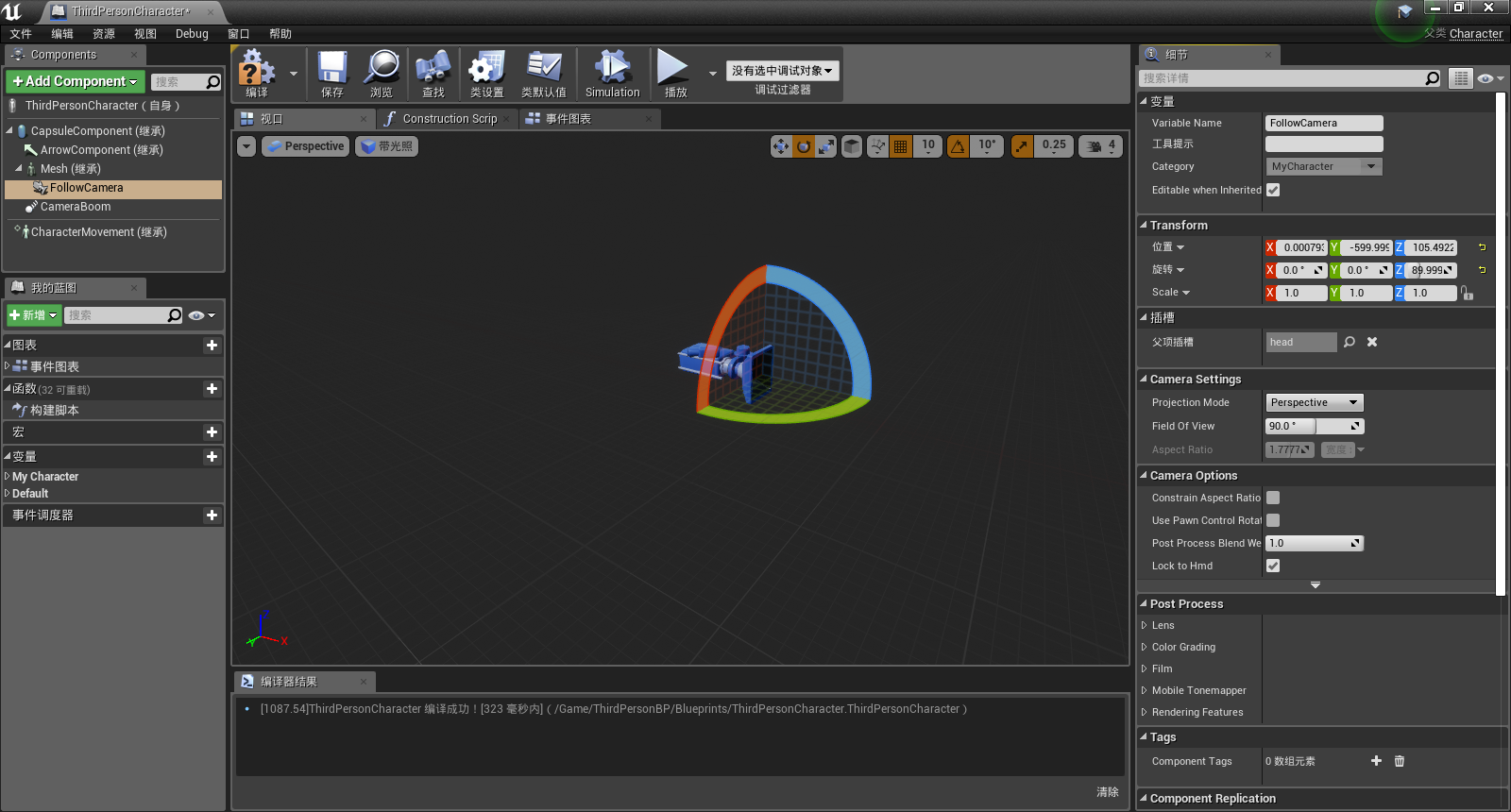Open the 文件 menu
This screenshot has width=1511, height=812.
(21, 34)
